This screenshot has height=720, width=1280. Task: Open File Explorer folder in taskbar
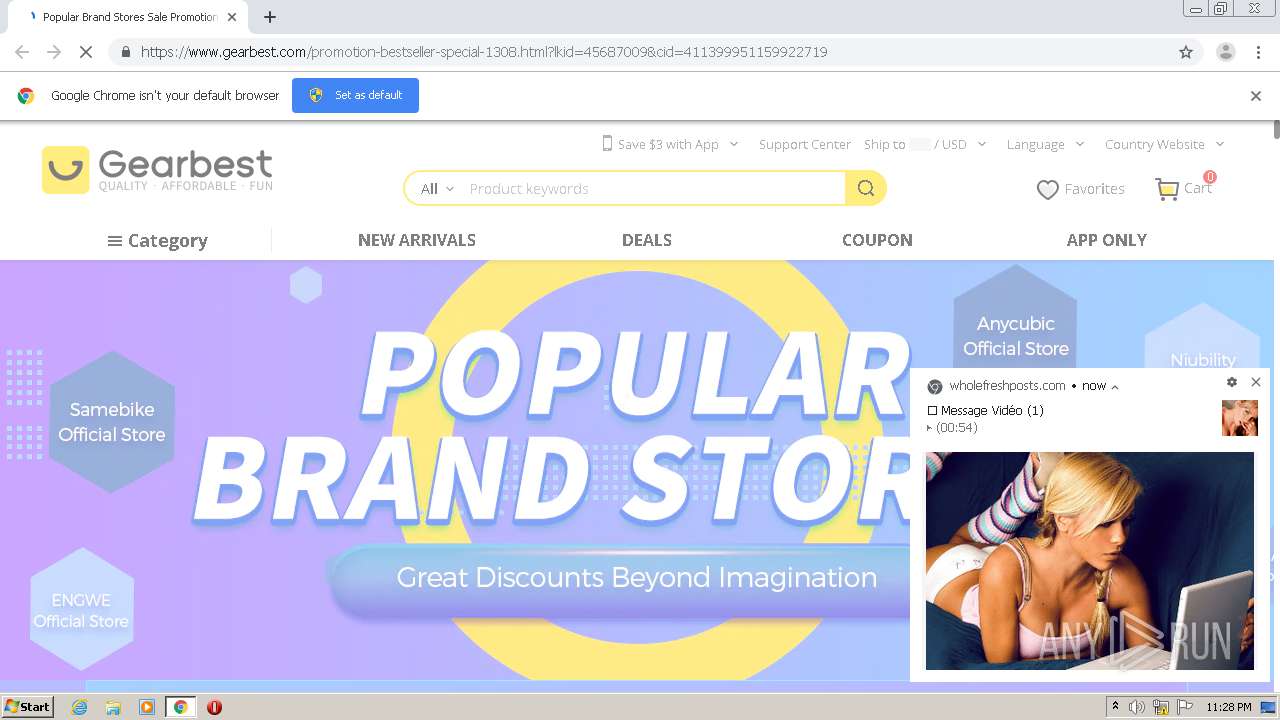tap(113, 707)
